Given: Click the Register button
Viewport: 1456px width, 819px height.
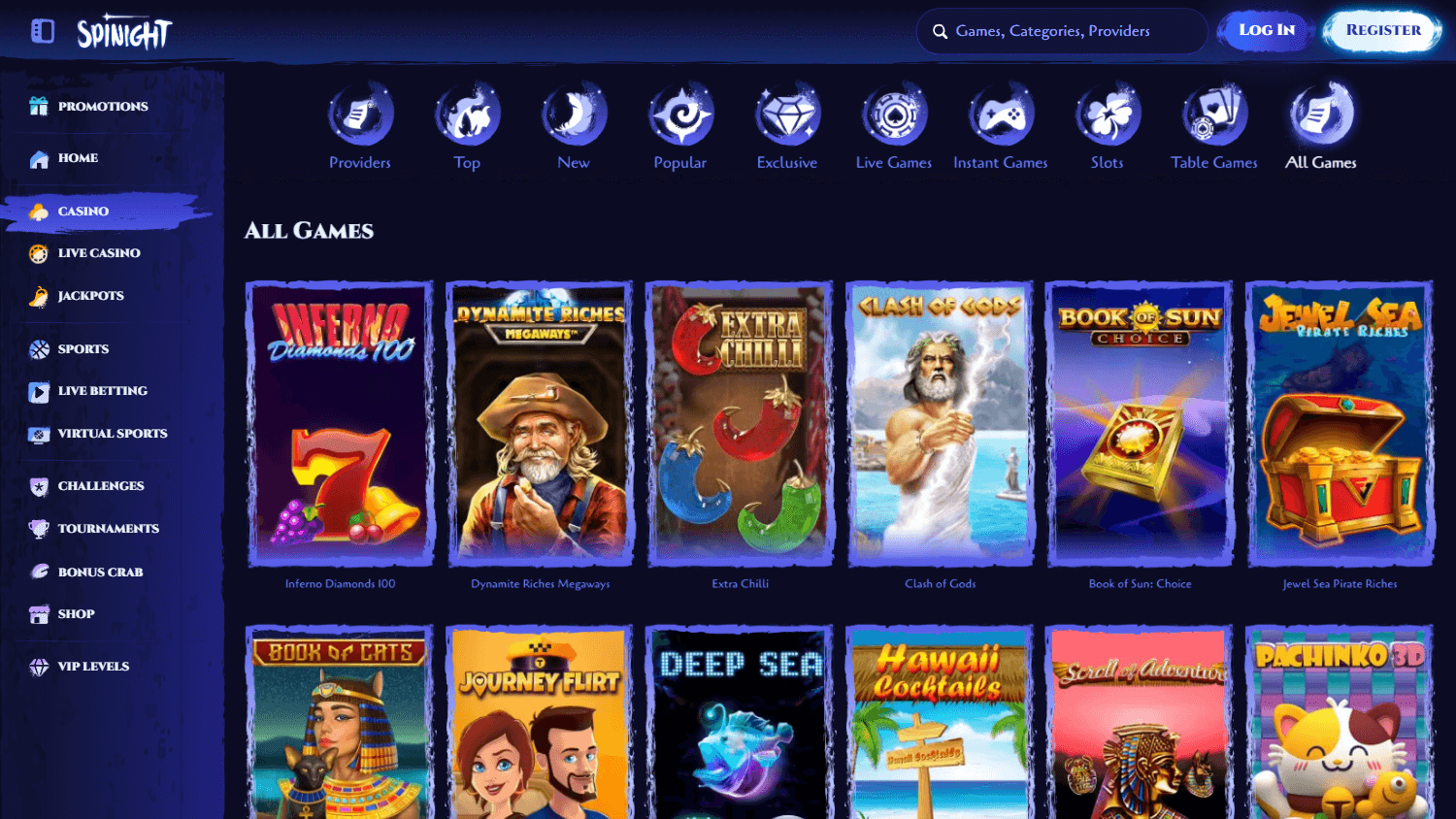Looking at the screenshot, I should pos(1383,30).
